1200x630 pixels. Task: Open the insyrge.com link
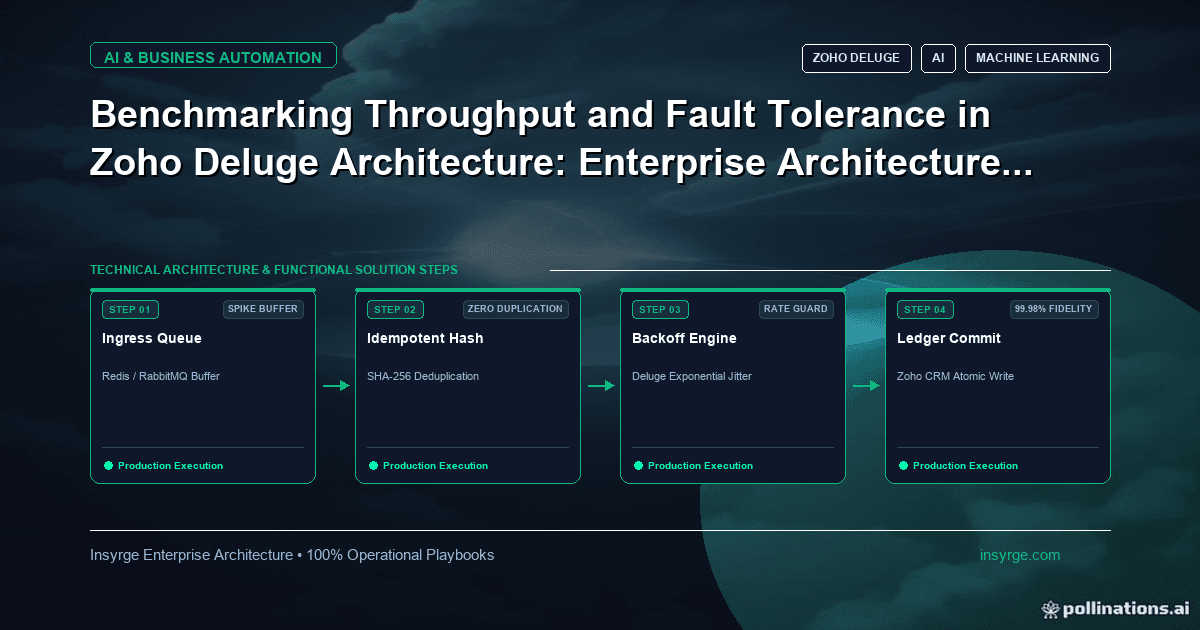1021,555
